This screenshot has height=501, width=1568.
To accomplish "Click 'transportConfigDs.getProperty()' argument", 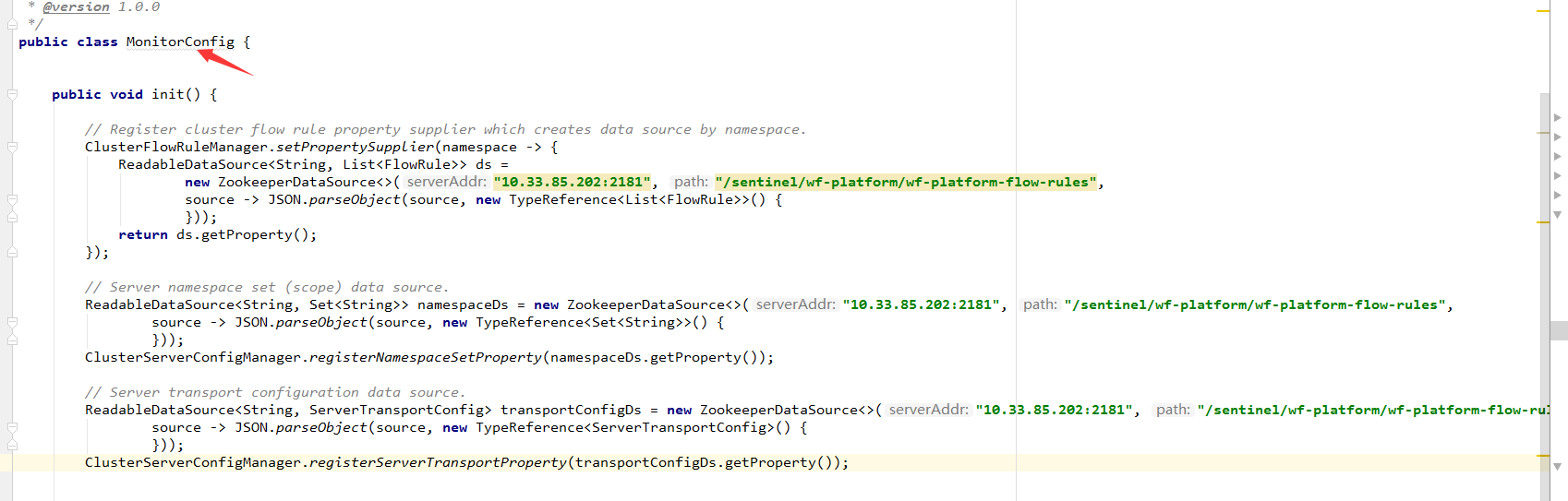I will pos(704,462).
